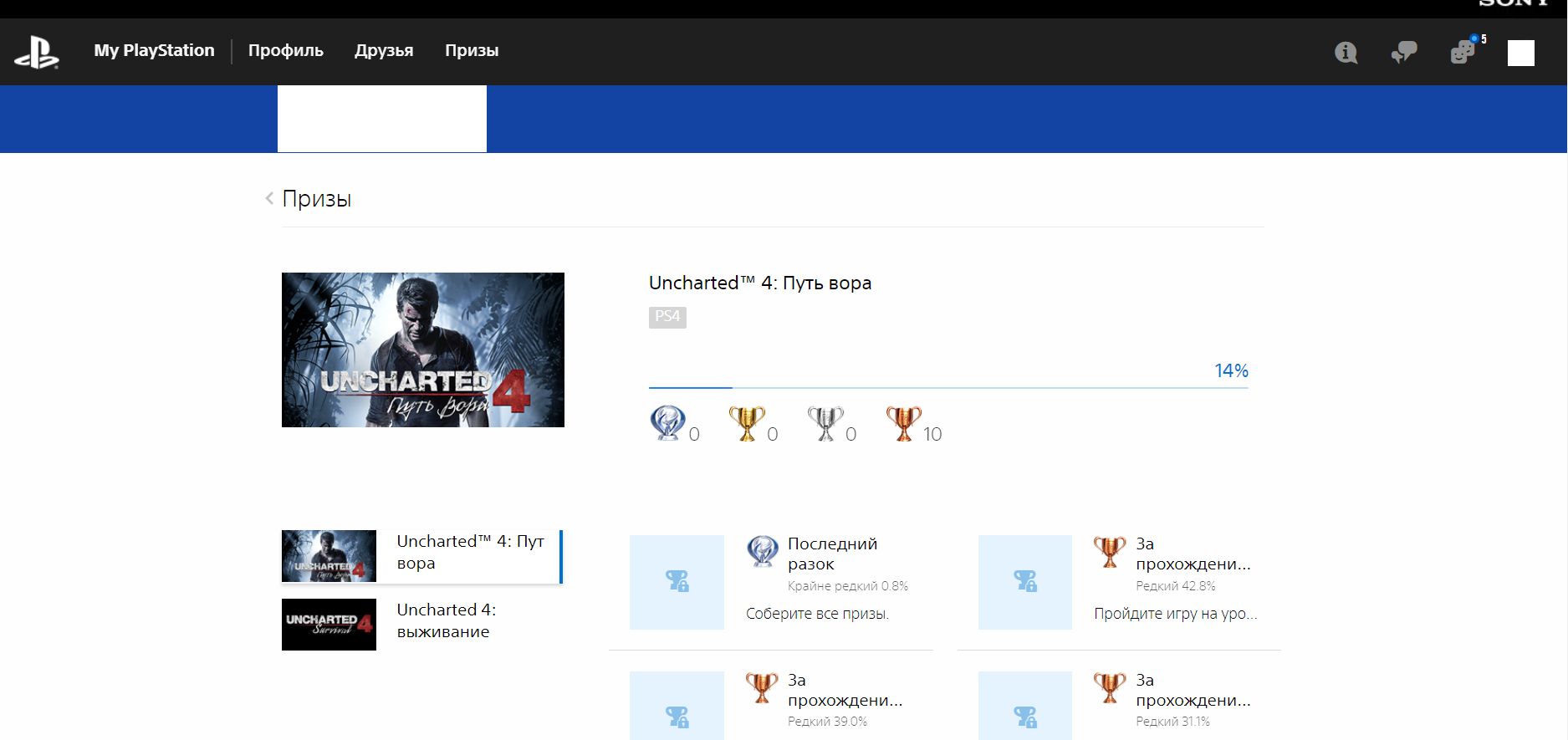The height and width of the screenshot is (740, 1568).
Task: Click the large Uncharted 4 cover image
Action: 423,350
